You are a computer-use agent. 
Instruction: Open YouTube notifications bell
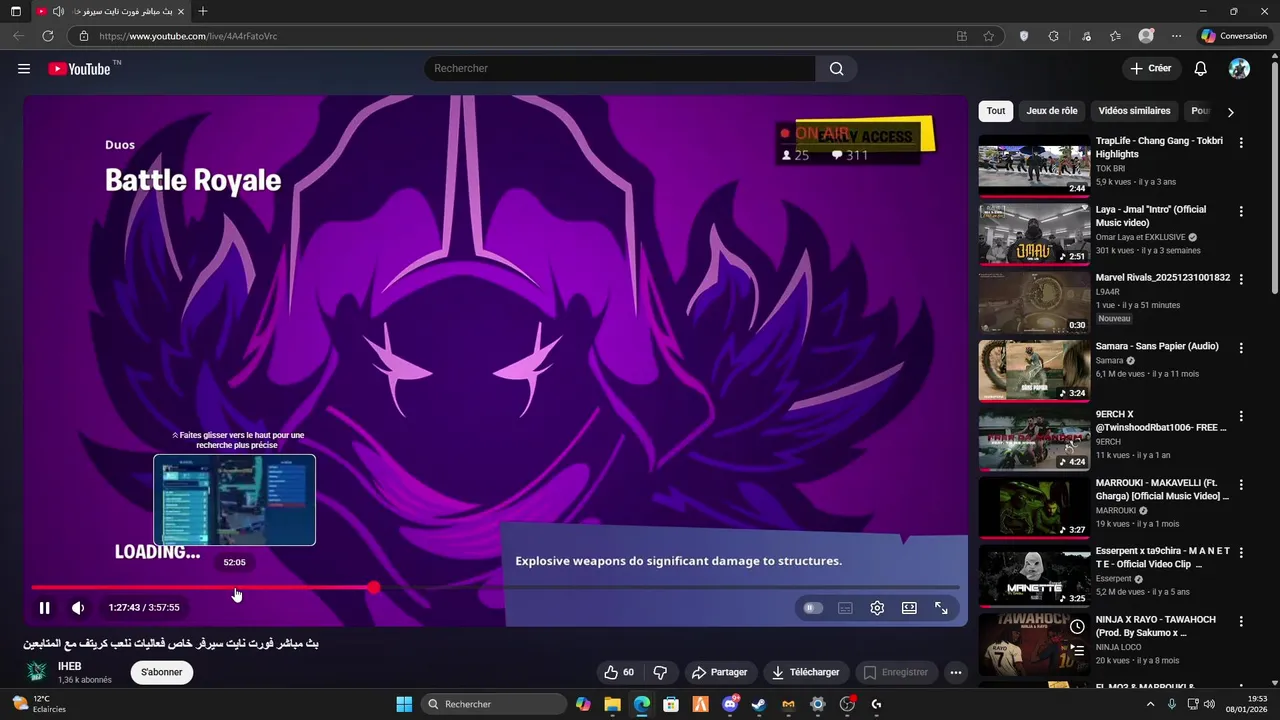pos(1200,68)
